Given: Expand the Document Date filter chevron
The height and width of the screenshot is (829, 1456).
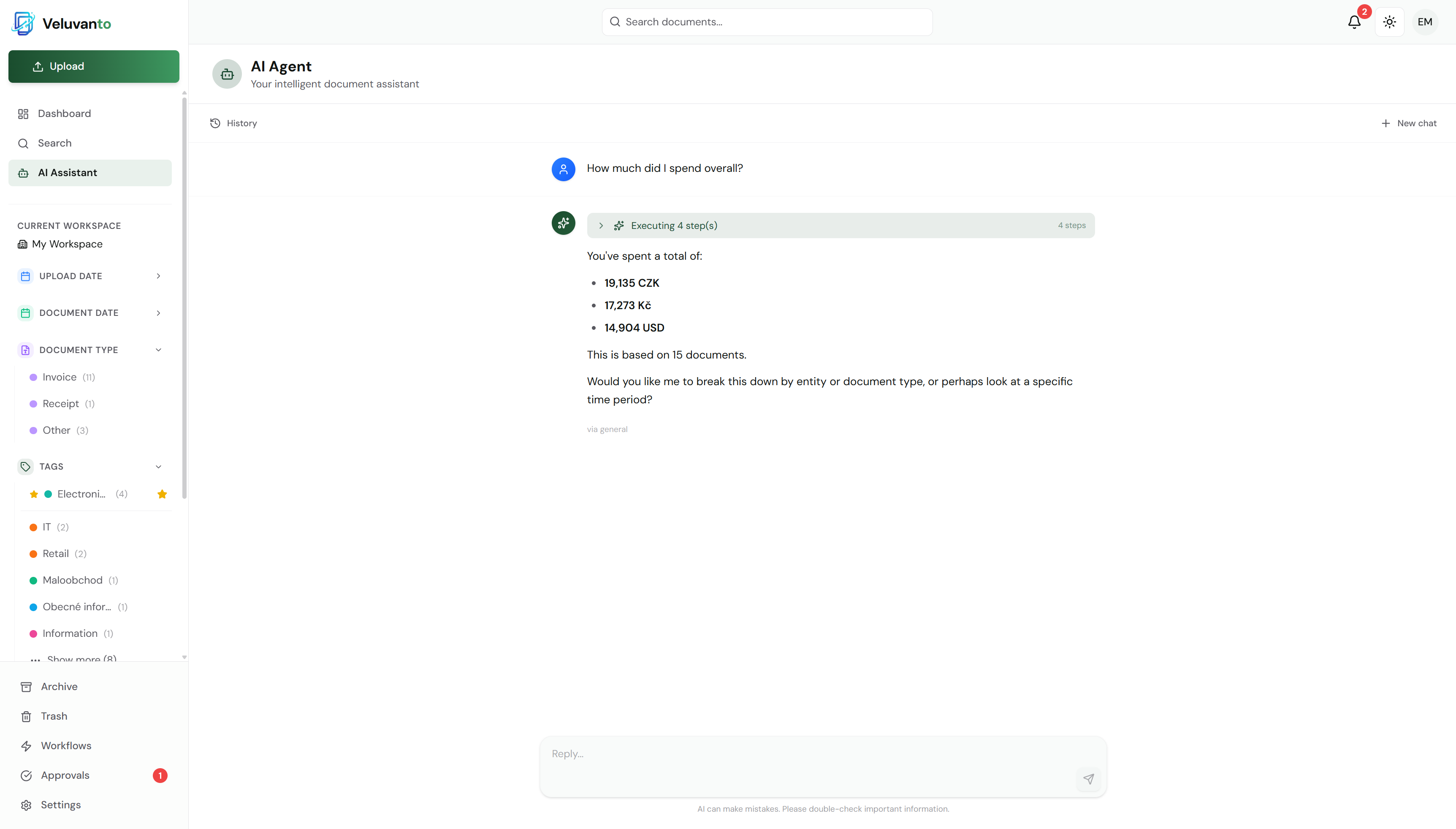Looking at the screenshot, I should [x=158, y=313].
